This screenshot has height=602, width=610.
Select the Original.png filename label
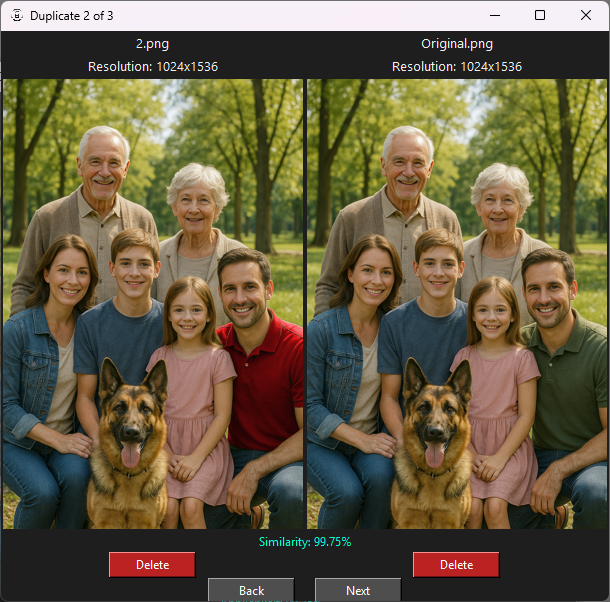pyautogui.click(x=457, y=44)
